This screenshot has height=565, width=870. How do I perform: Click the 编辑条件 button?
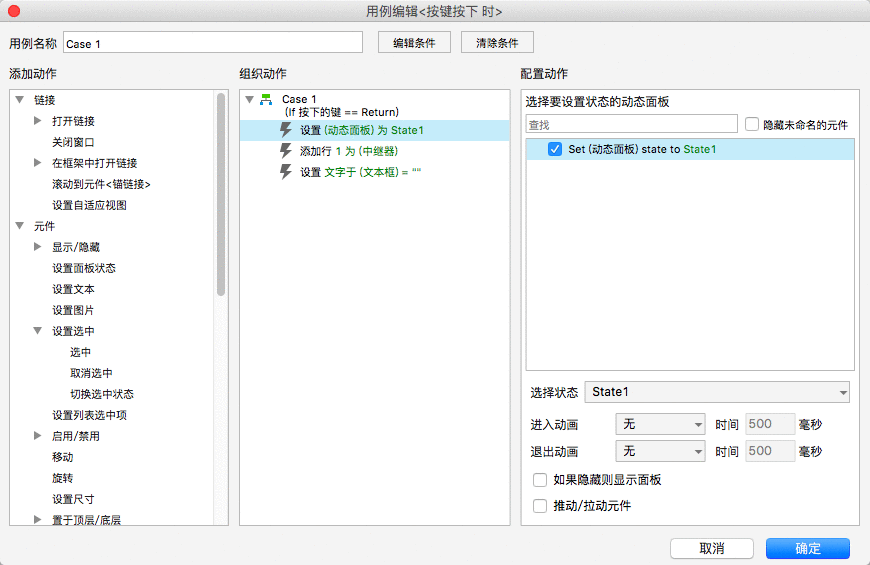point(414,43)
